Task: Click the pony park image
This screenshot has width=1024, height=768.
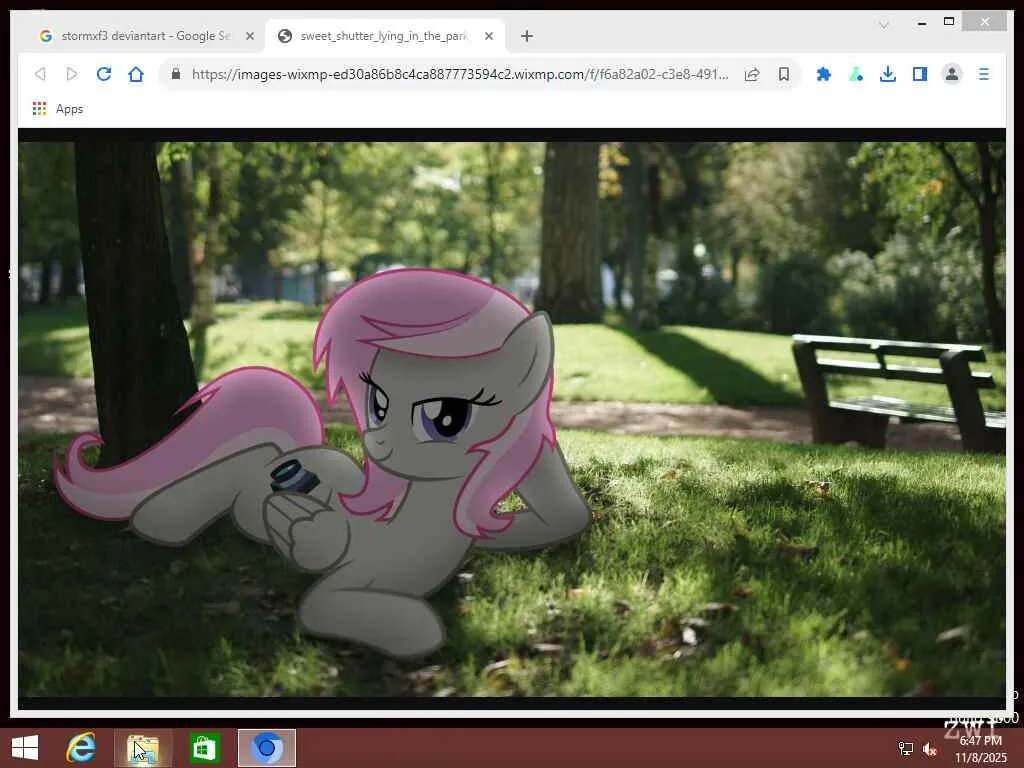Action: [512, 419]
